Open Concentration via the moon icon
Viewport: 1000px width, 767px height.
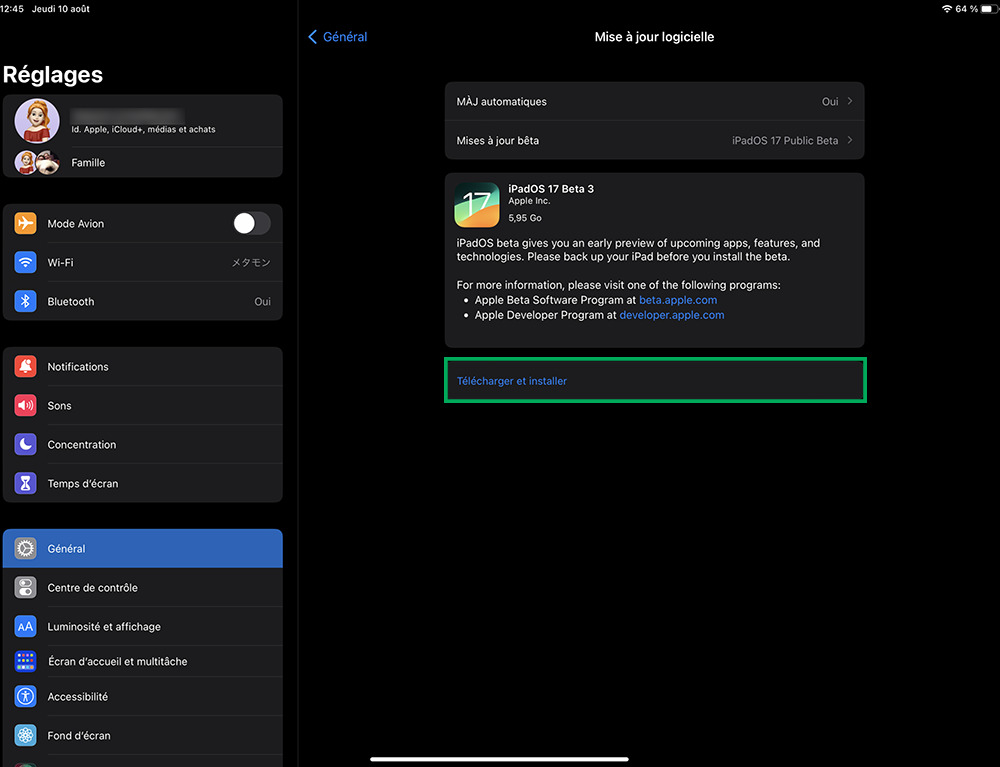pyautogui.click(x=25, y=444)
